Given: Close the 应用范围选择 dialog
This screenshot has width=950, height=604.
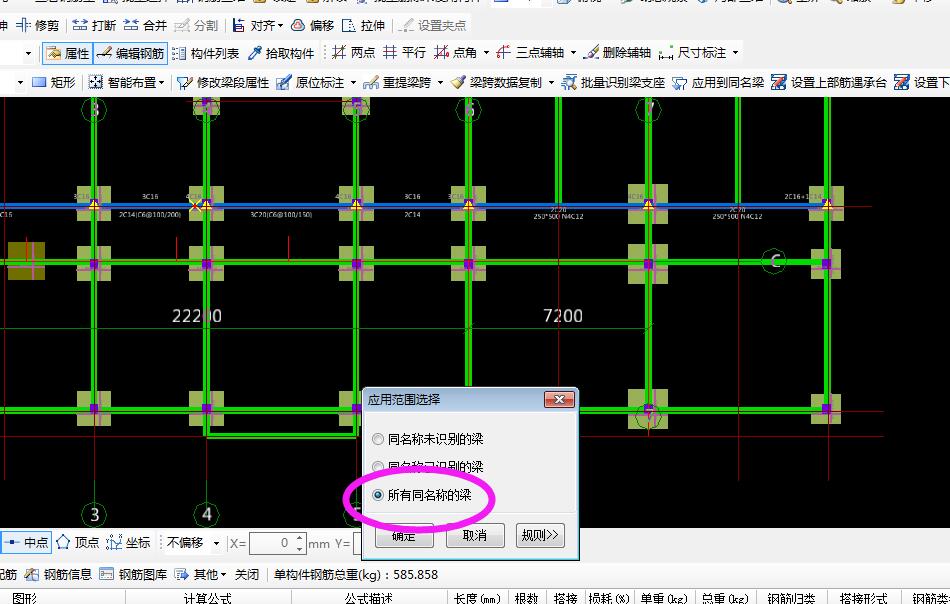Looking at the screenshot, I should tap(559, 400).
